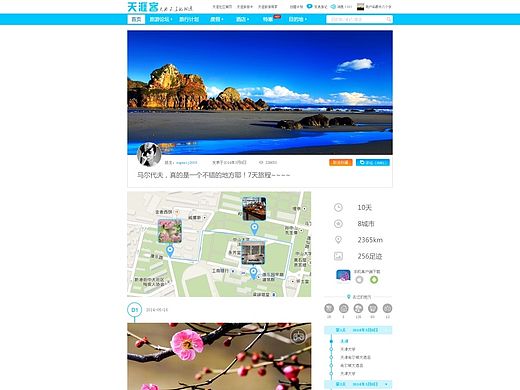
Task: Select the first day header in itinerary
Action: (358, 330)
